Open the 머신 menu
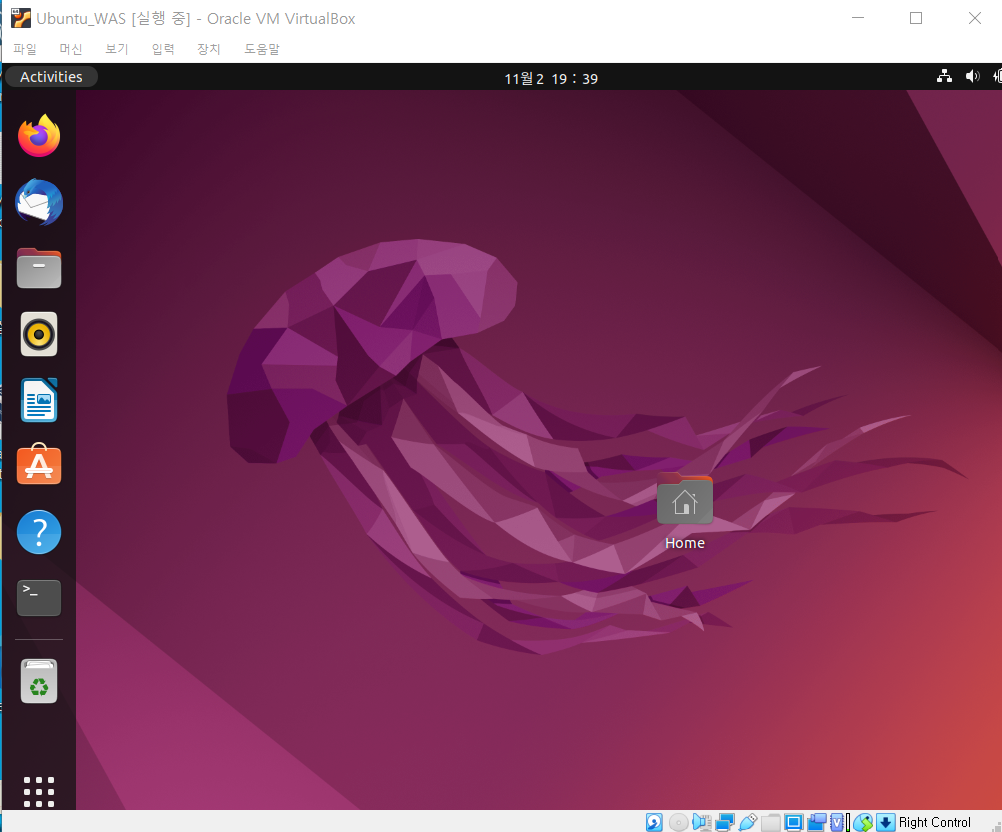 [x=70, y=49]
